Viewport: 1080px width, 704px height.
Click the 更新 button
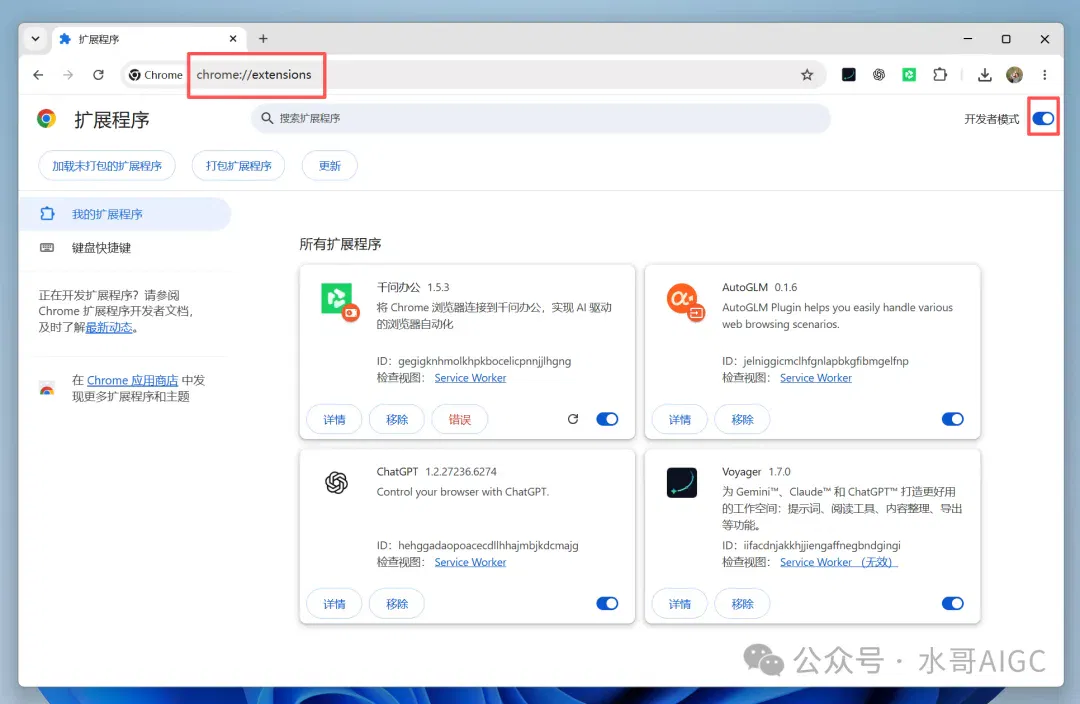coord(329,166)
